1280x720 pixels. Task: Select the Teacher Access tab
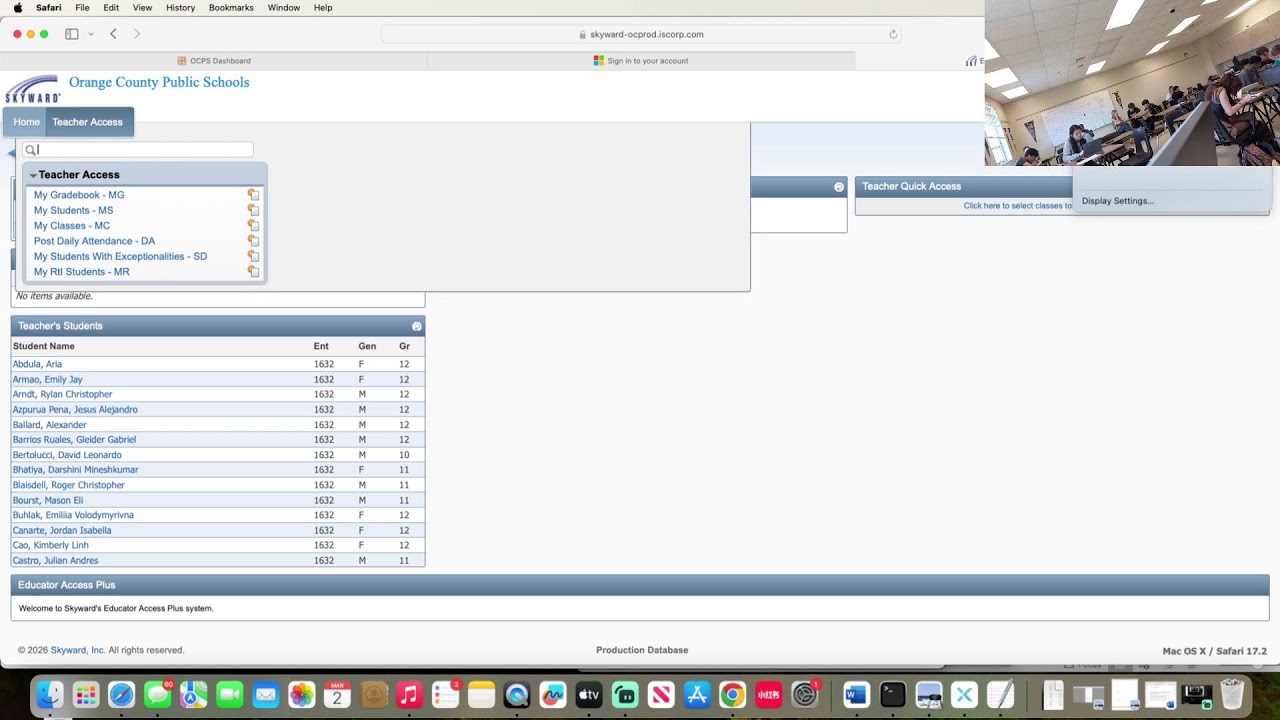coord(87,122)
